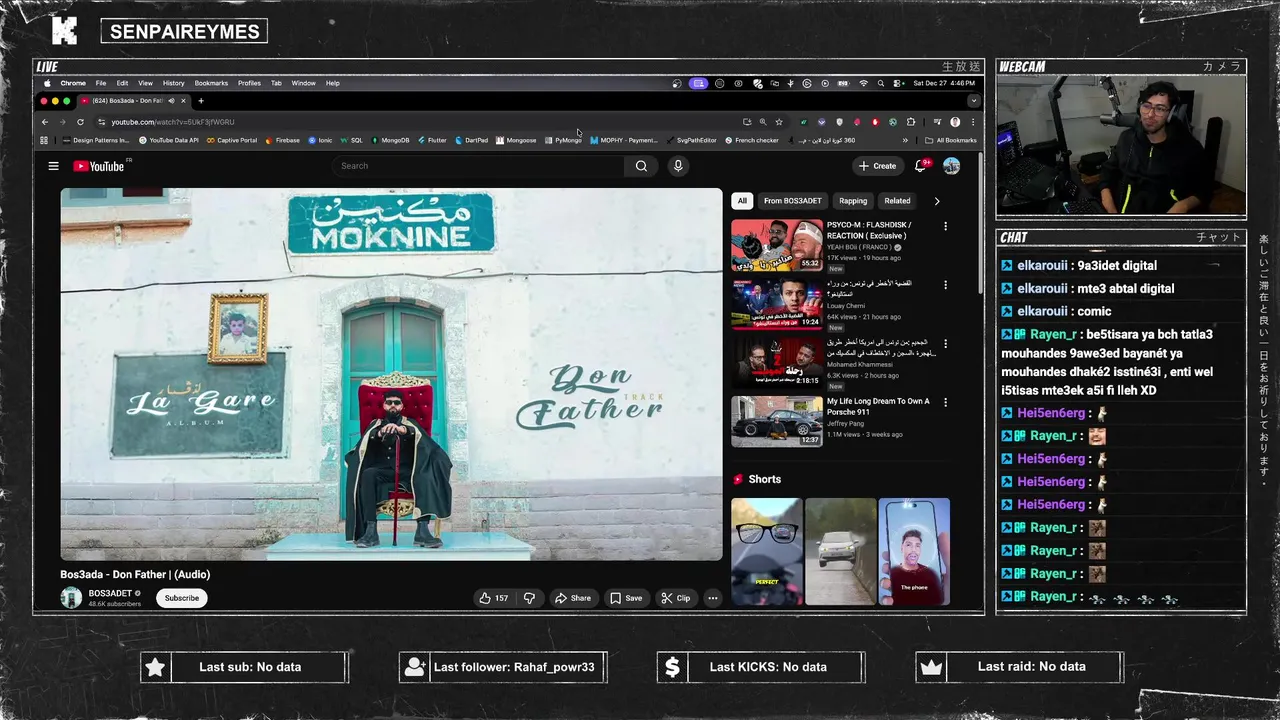Save the video to a playlist
Image resolution: width=1280 pixels, height=720 pixels.
pos(626,598)
